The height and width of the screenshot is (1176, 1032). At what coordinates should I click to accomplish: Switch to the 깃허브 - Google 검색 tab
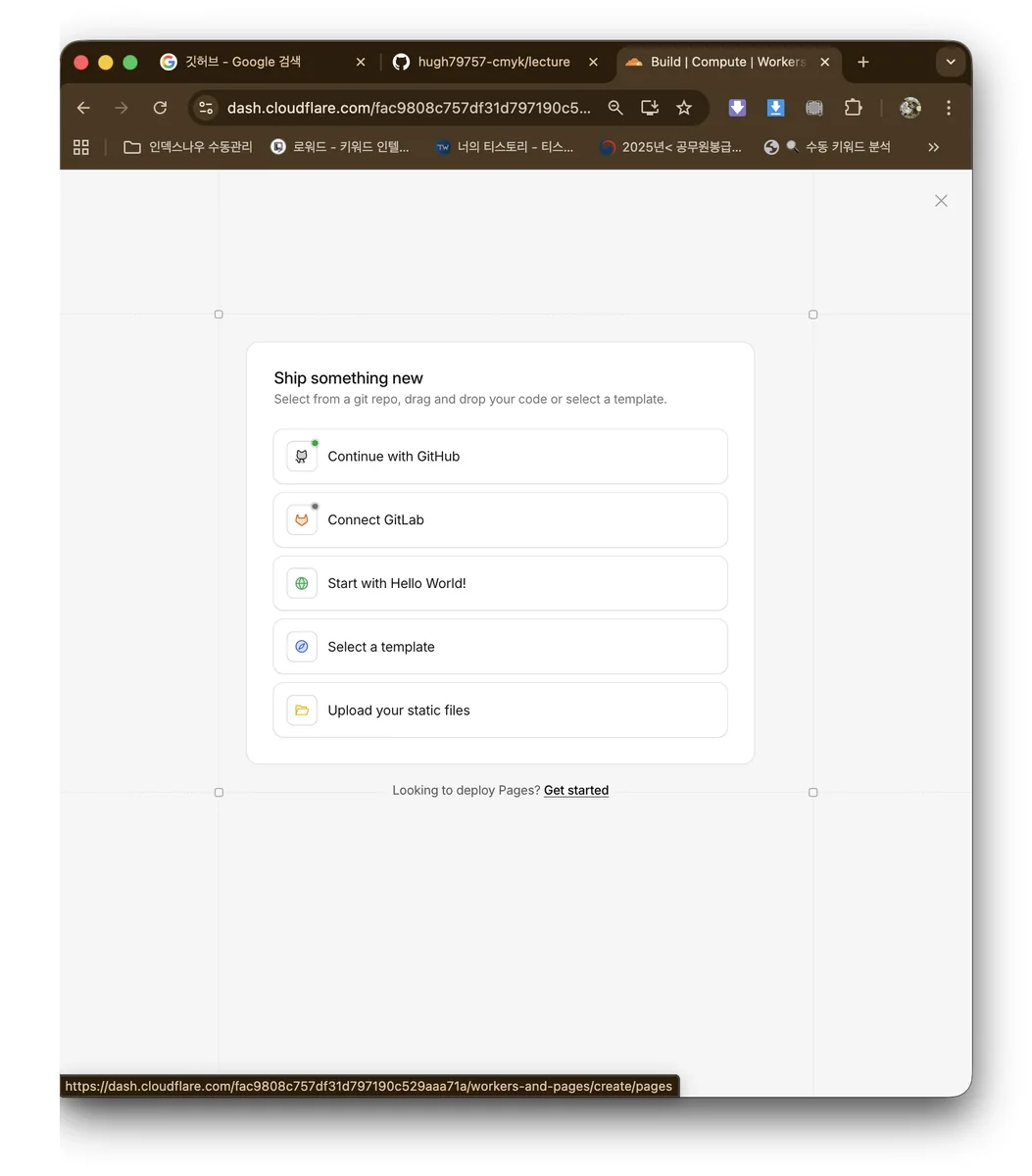tap(264, 62)
